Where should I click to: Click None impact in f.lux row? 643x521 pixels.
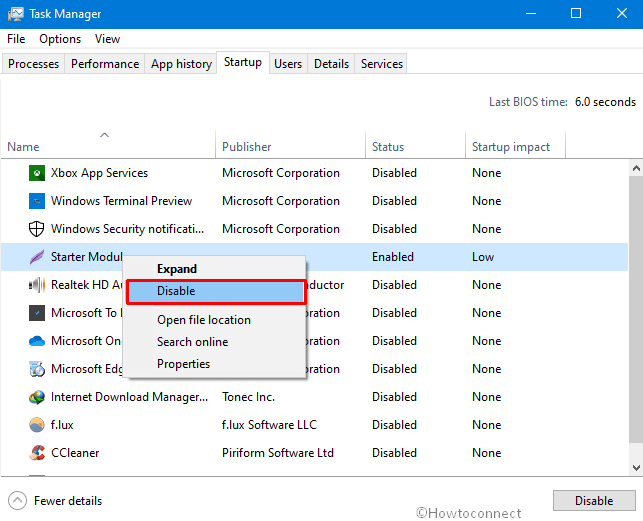487,425
